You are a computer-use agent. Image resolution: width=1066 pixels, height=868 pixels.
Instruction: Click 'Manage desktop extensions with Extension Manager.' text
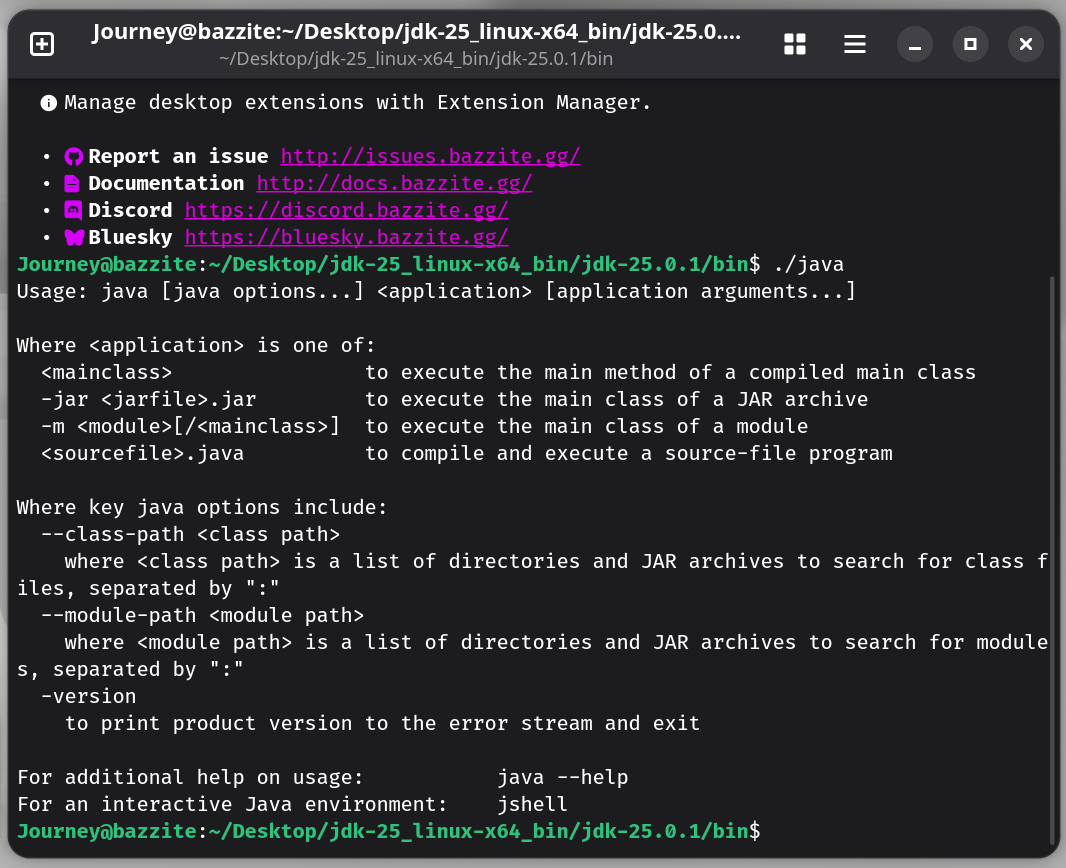click(358, 103)
